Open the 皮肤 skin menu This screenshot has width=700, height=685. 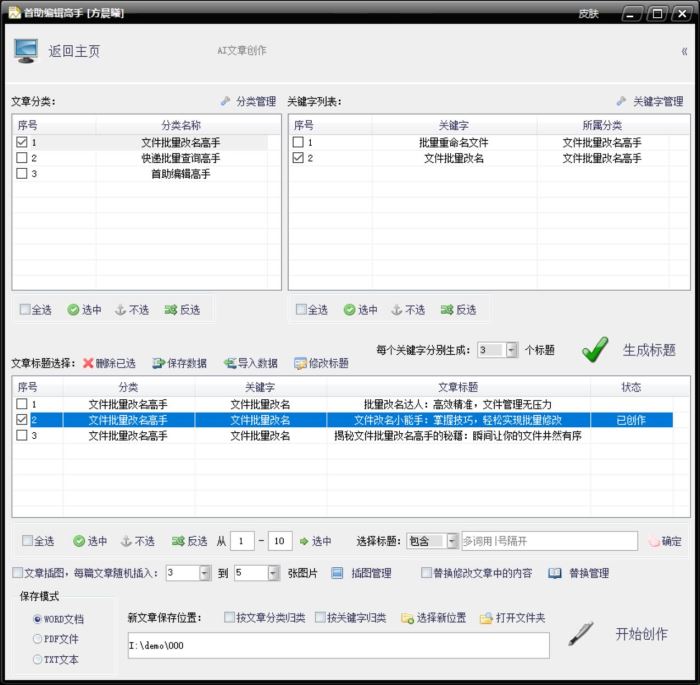coord(589,13)
